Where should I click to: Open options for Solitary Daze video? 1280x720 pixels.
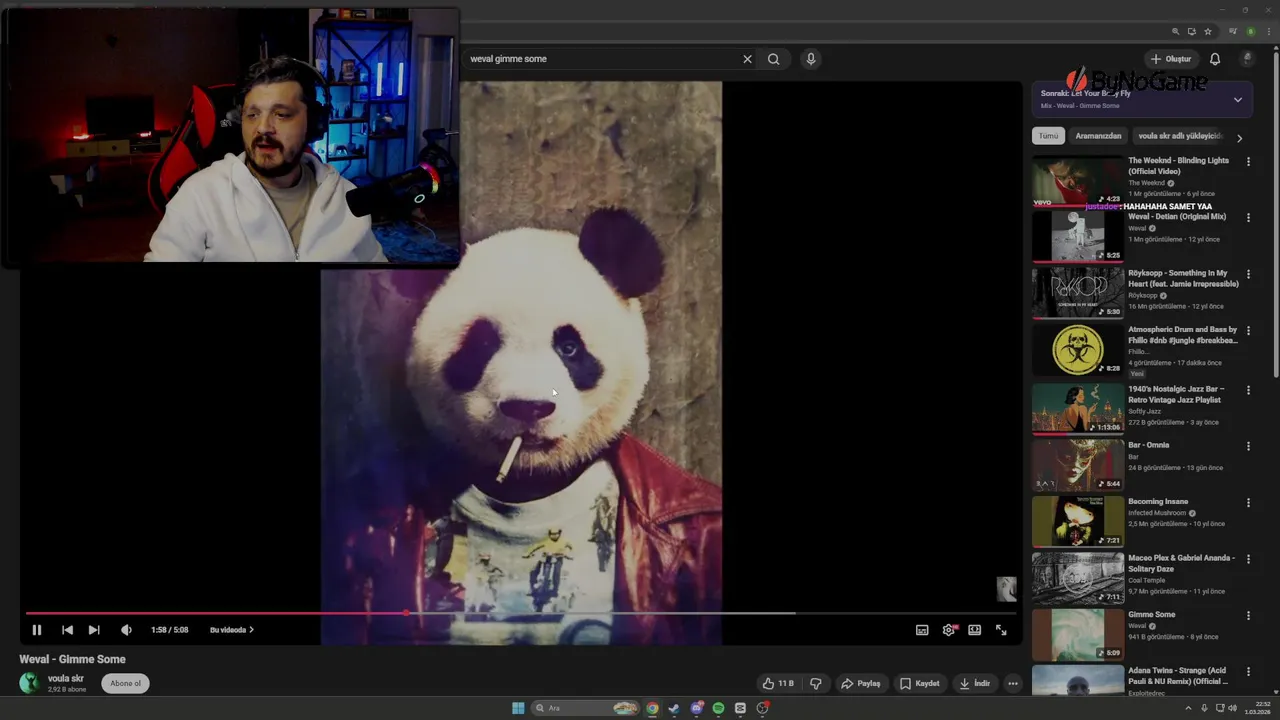click(x=1248, y=559)
